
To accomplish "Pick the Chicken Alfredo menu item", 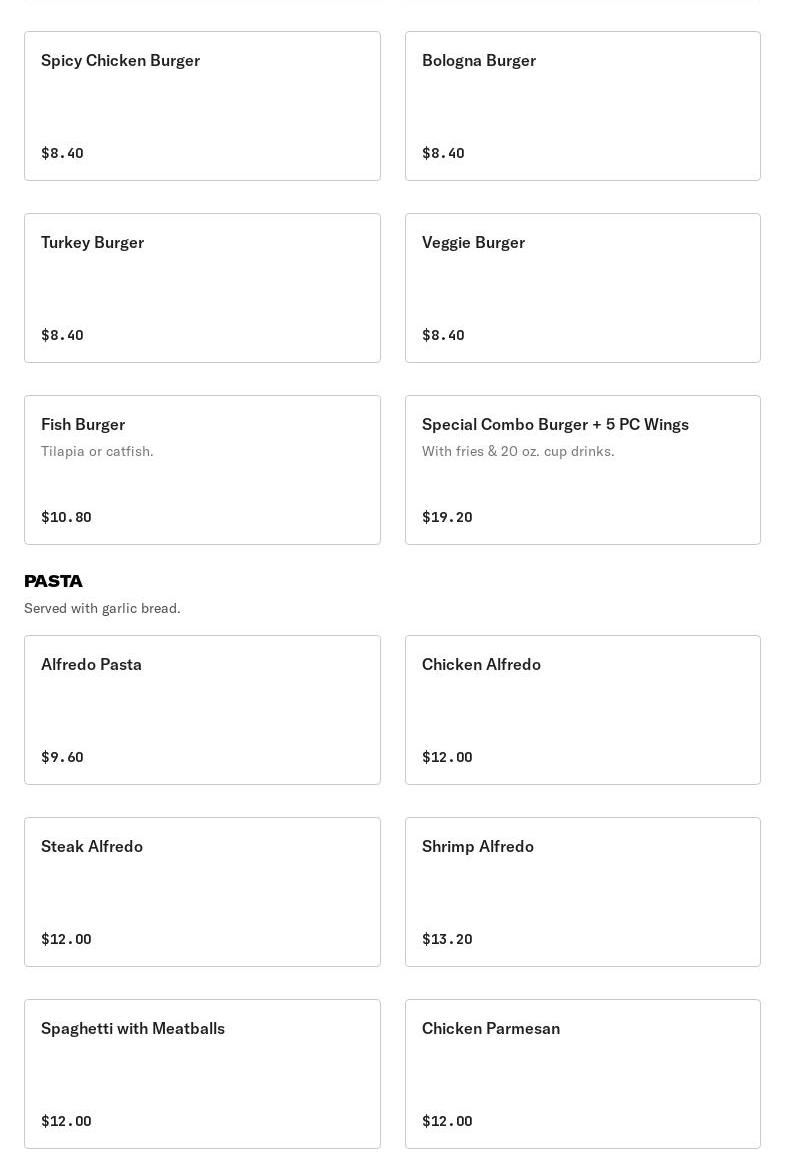I will [x=582, y=710].
